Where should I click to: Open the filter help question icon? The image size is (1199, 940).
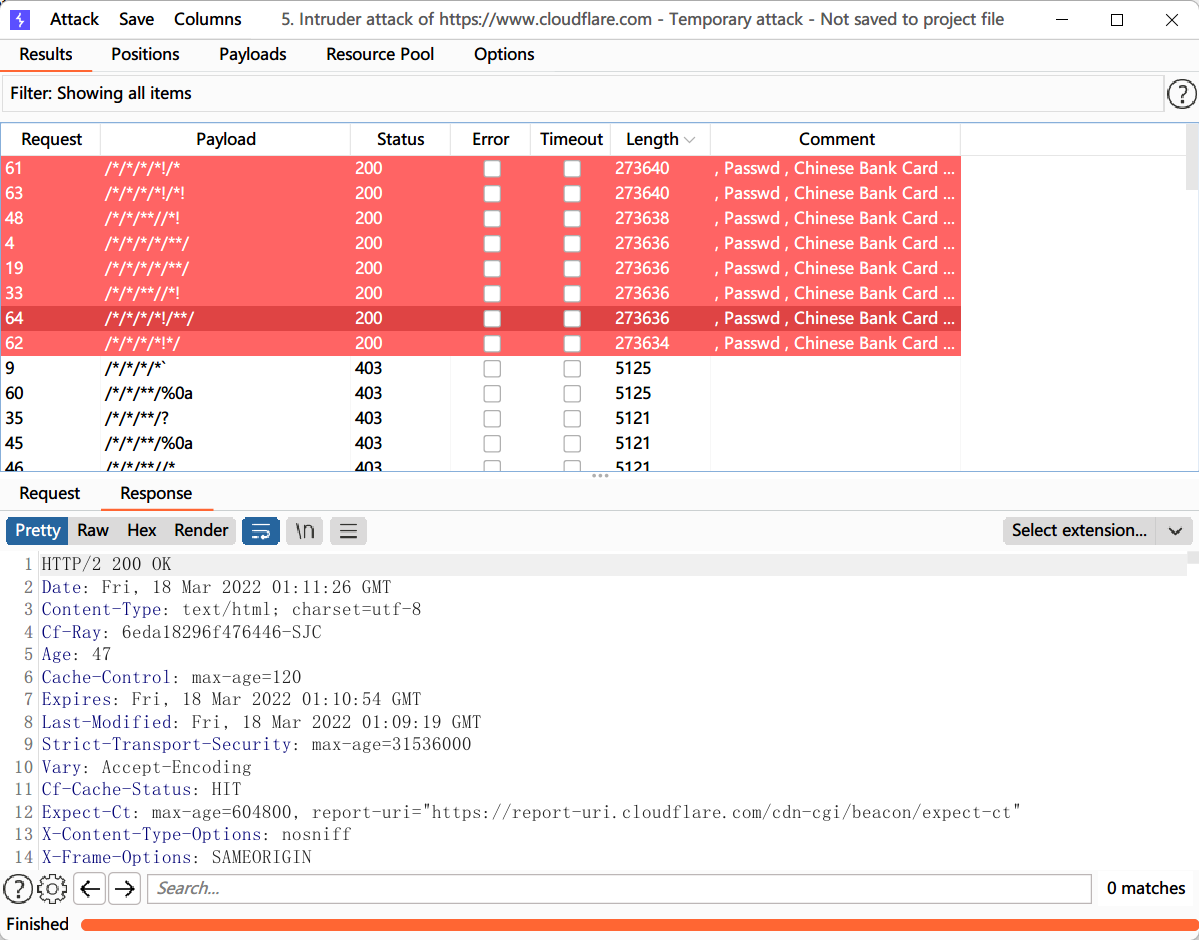tap(1181, 94)
